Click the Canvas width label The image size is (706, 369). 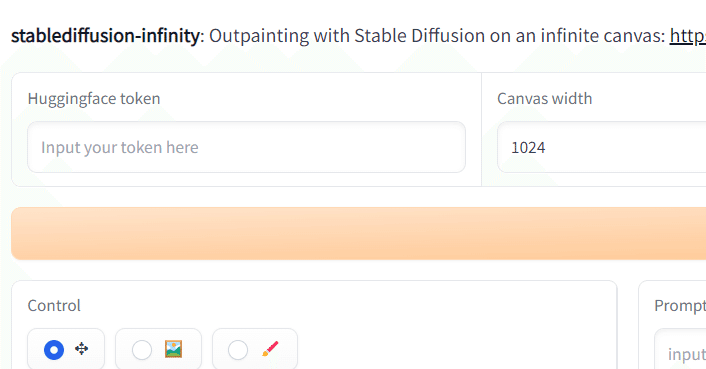[x=544, y=99]
